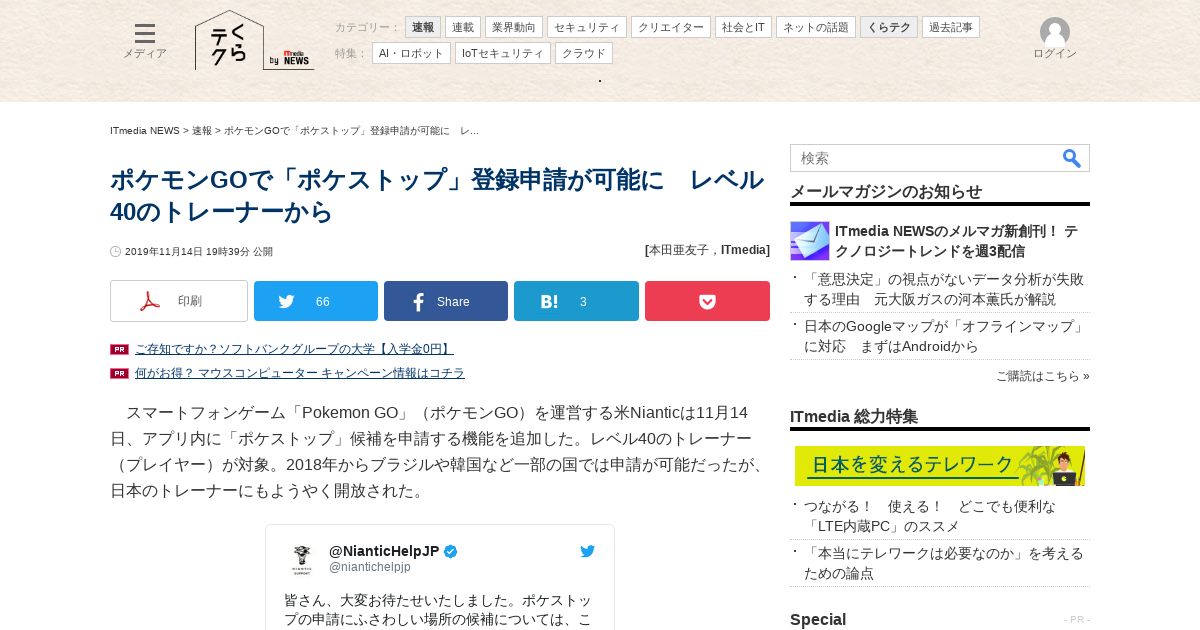Viewport: 1200px width, 630px height.
Task: Open the メルマガ新創刊 headline link
Action: click(x=957, y=241)
